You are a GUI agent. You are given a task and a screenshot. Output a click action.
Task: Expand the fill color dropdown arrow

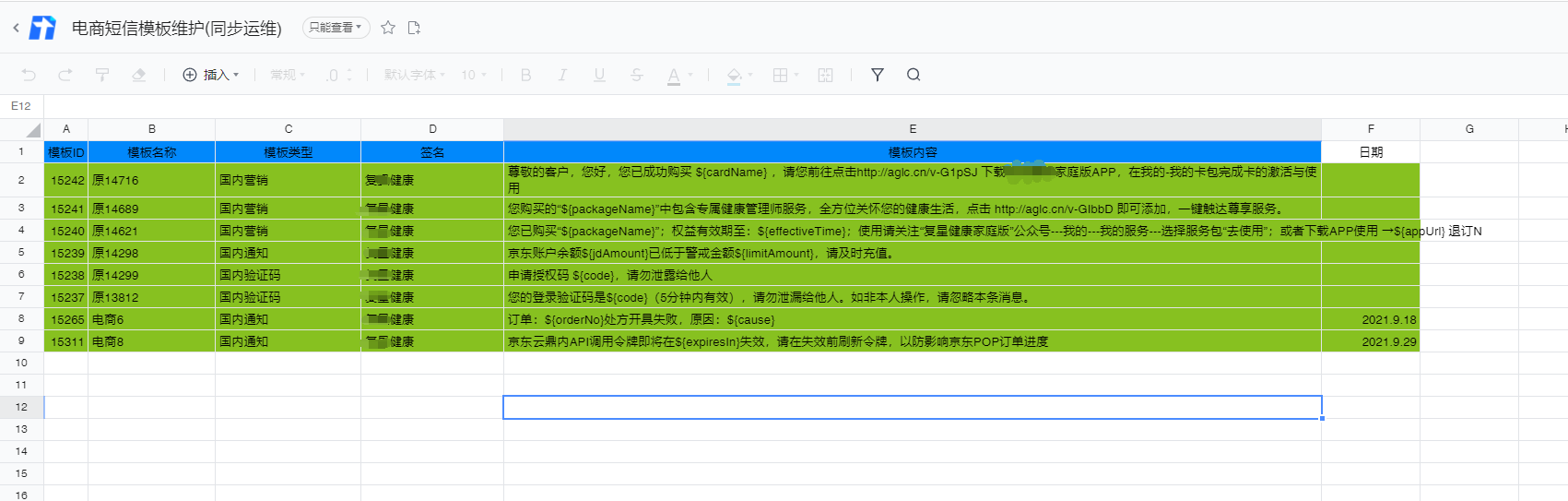(x=750, y=75)
